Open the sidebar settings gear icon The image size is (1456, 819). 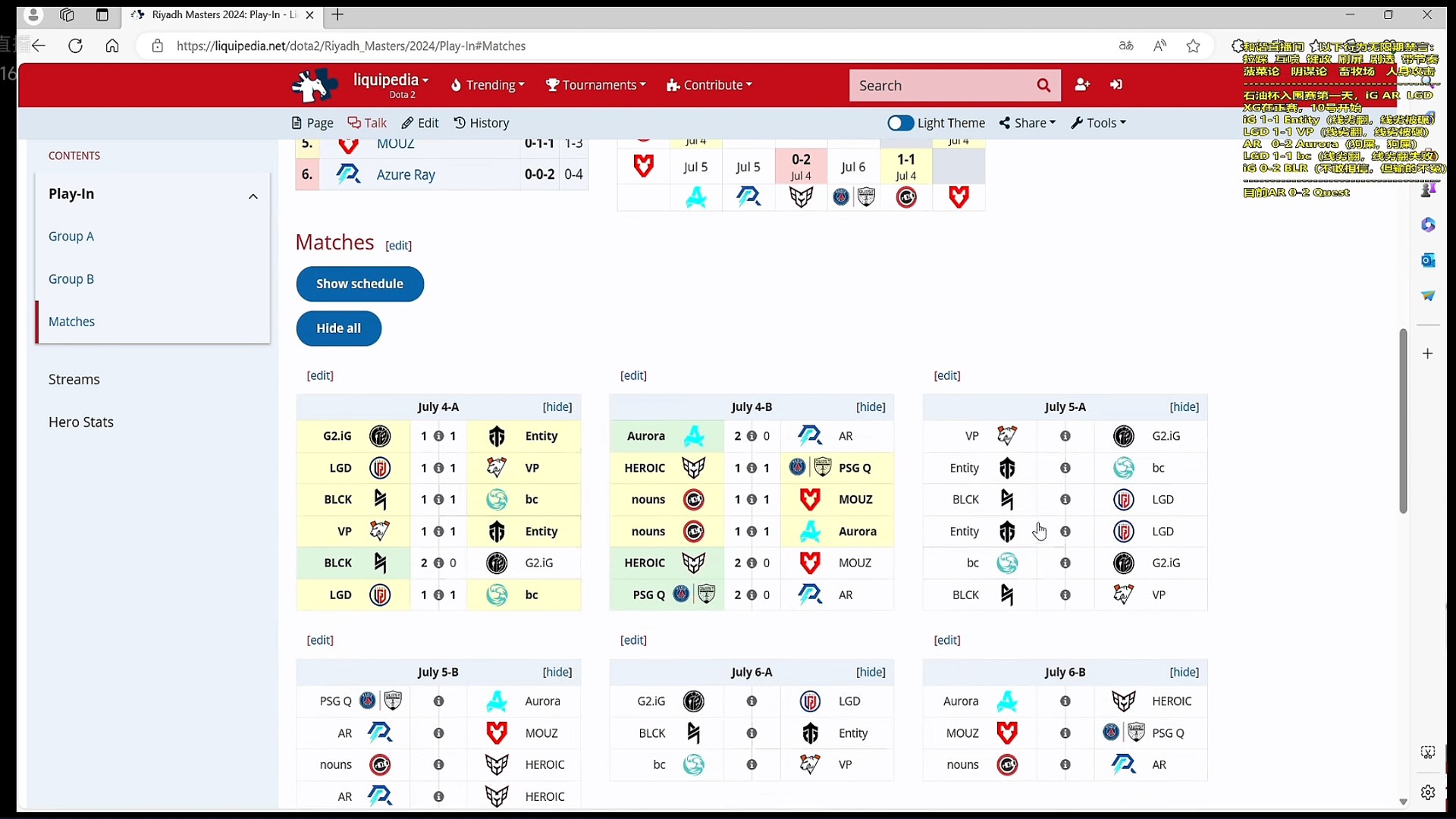click(x=1428, y=792)
